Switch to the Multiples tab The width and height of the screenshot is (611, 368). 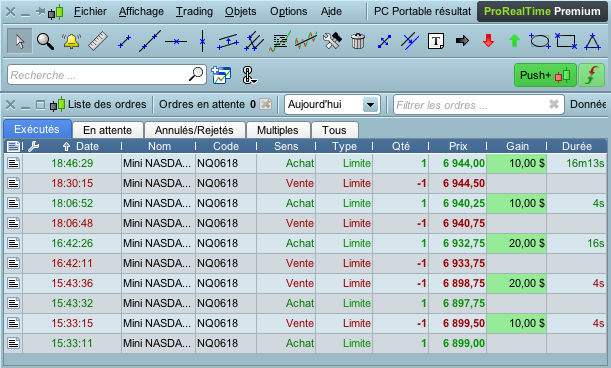click(277, 130)
